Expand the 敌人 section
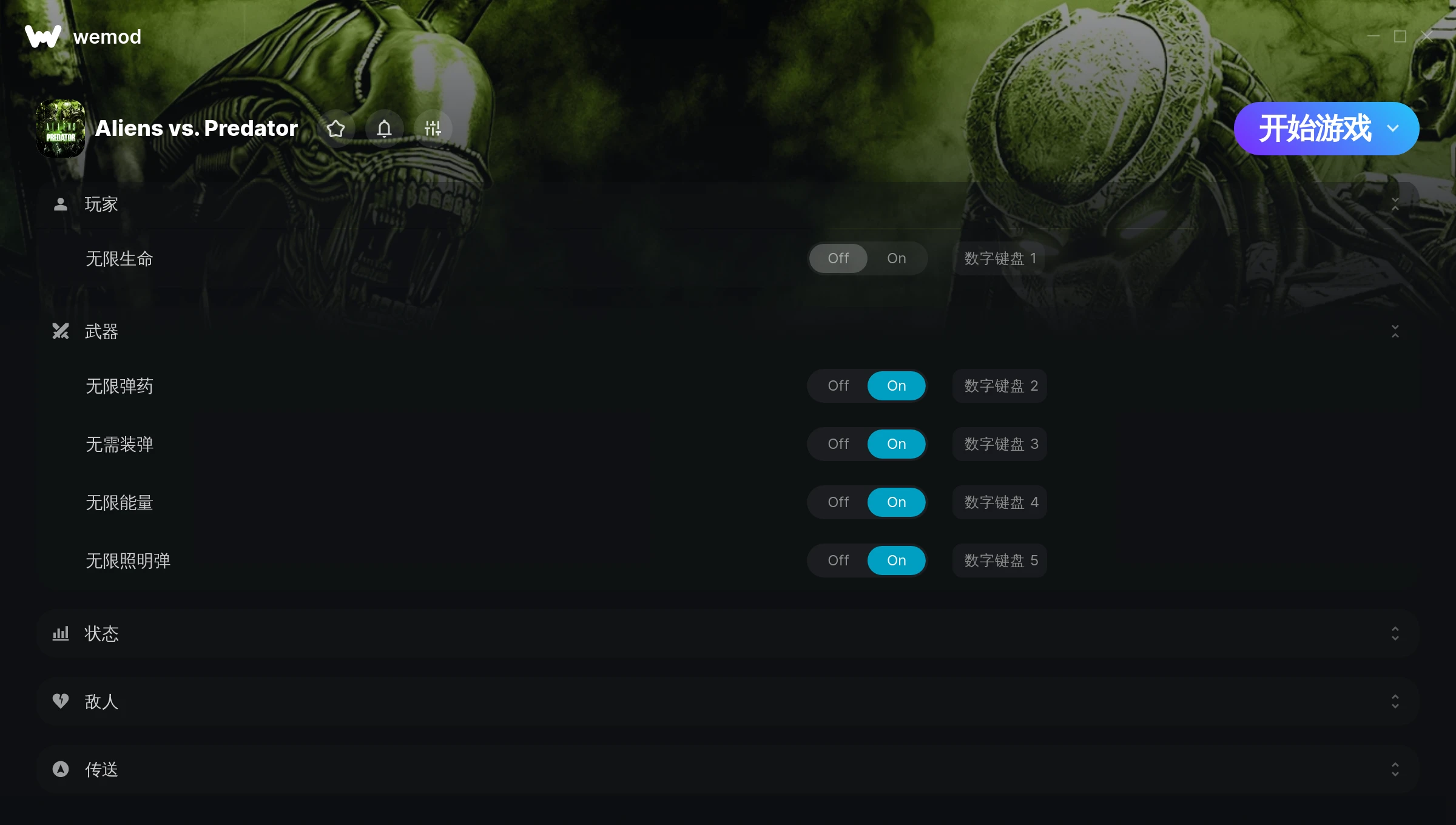Image resolution: width=1456 pixels, height=825 pixels. (x=1395, y=701)
